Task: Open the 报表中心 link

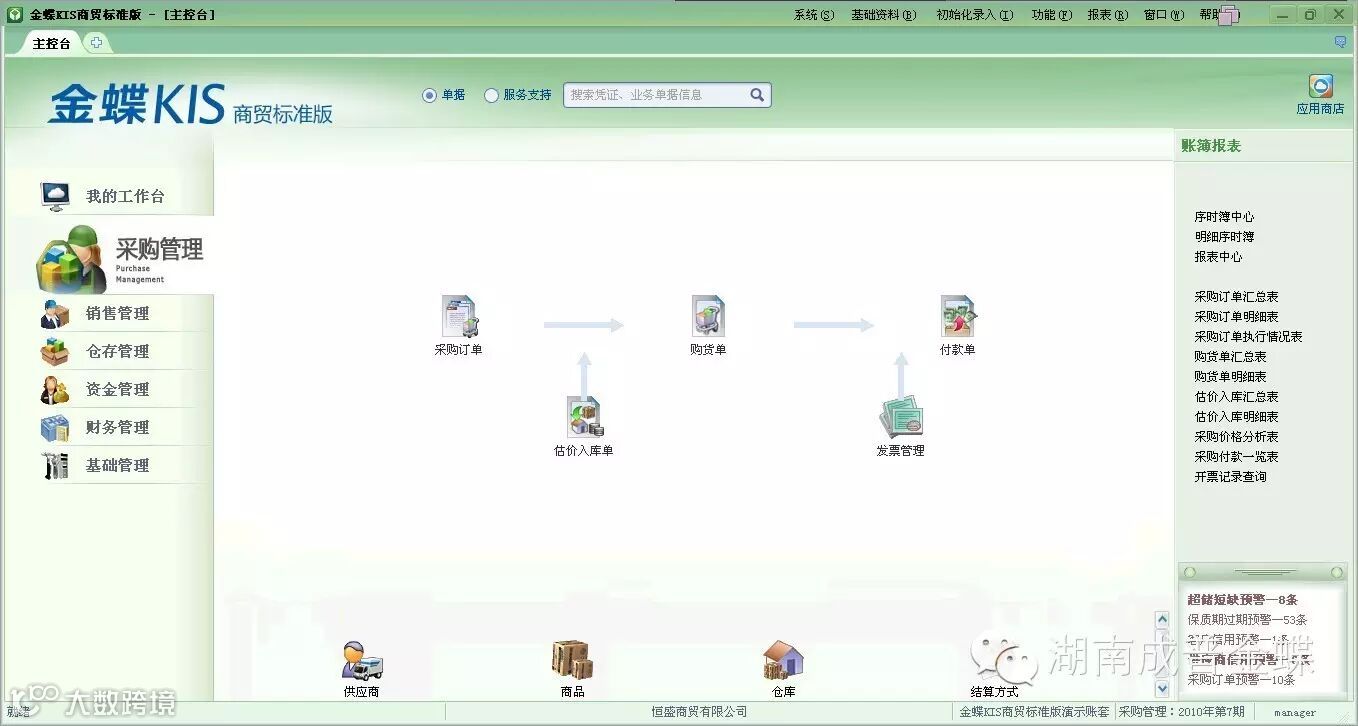Action: (1218, 257)
